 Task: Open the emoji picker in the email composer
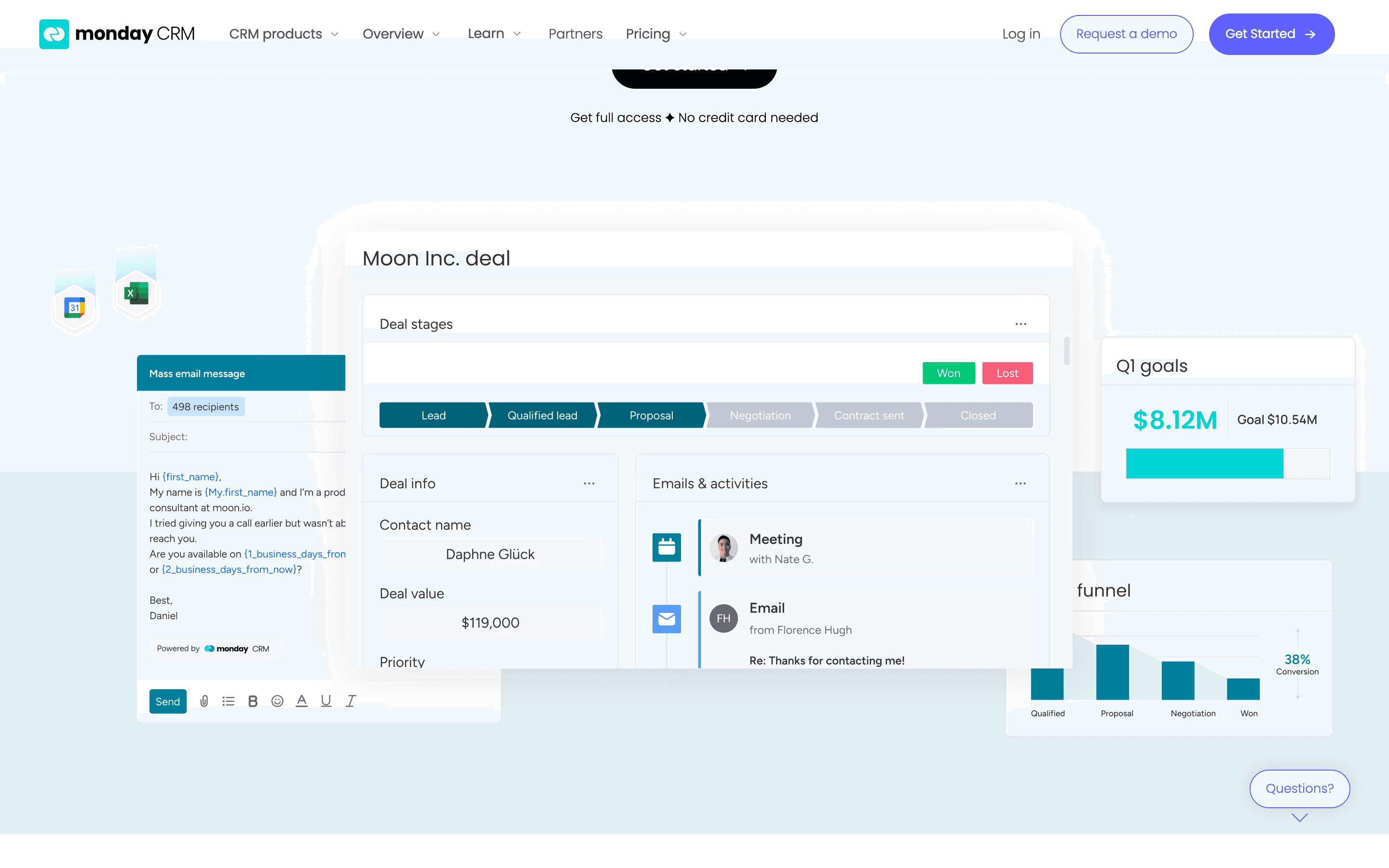(277, 701)
